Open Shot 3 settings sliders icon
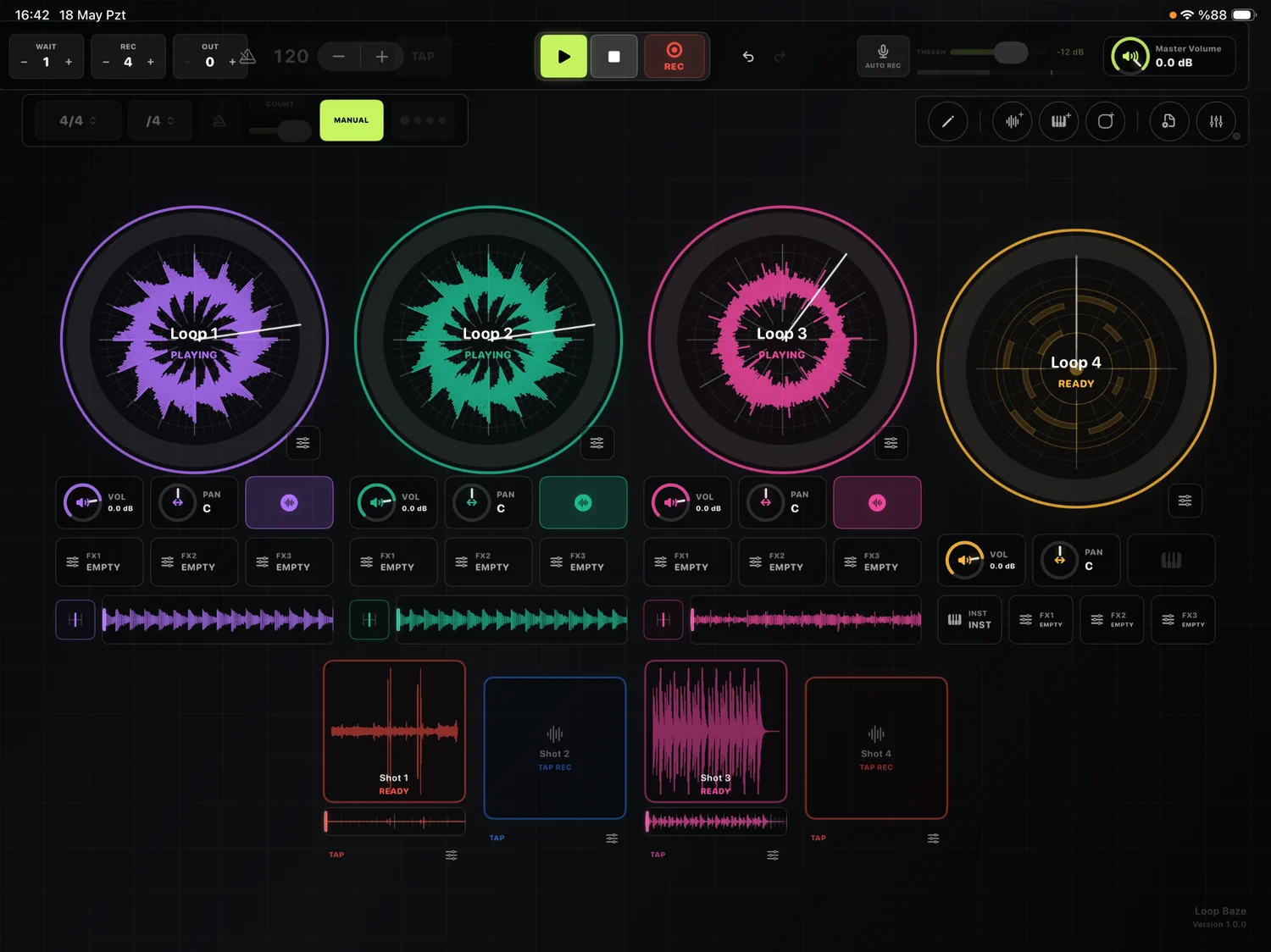 773,855
